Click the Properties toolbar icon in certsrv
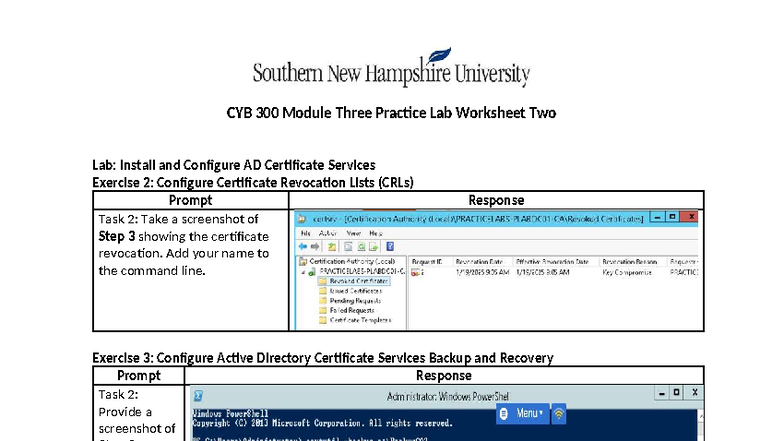The height and width of the screenshot is (441, 784). pos(348,246)
